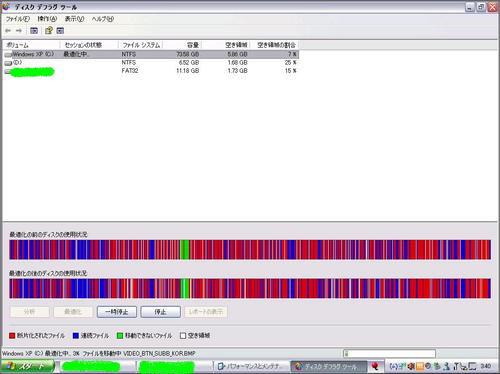Viewport: 500px width, 374px height.
Task: Select the Windows XP (C:) volume name
Action: coord(33,54)
